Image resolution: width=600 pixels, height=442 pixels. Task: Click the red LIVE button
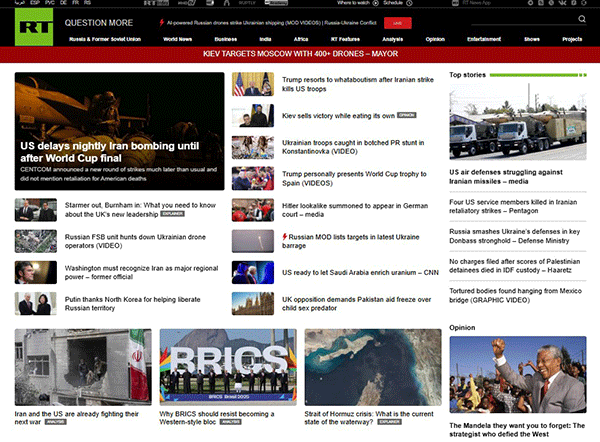(398, 23)
